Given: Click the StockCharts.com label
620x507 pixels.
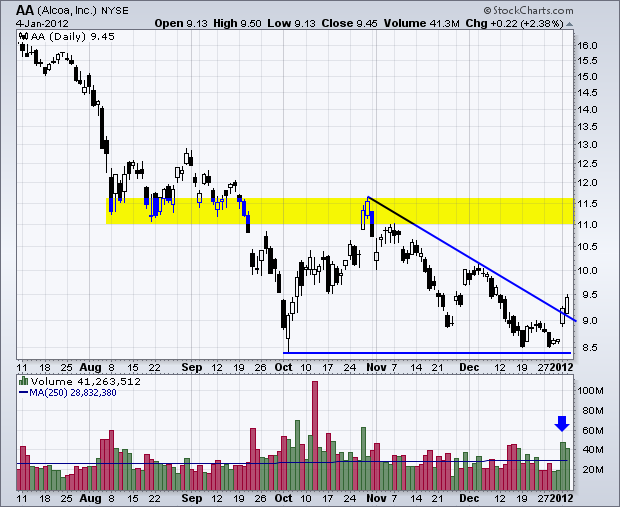Looking at the screenshot, I should pyautogui.click(x=529, y=11).
